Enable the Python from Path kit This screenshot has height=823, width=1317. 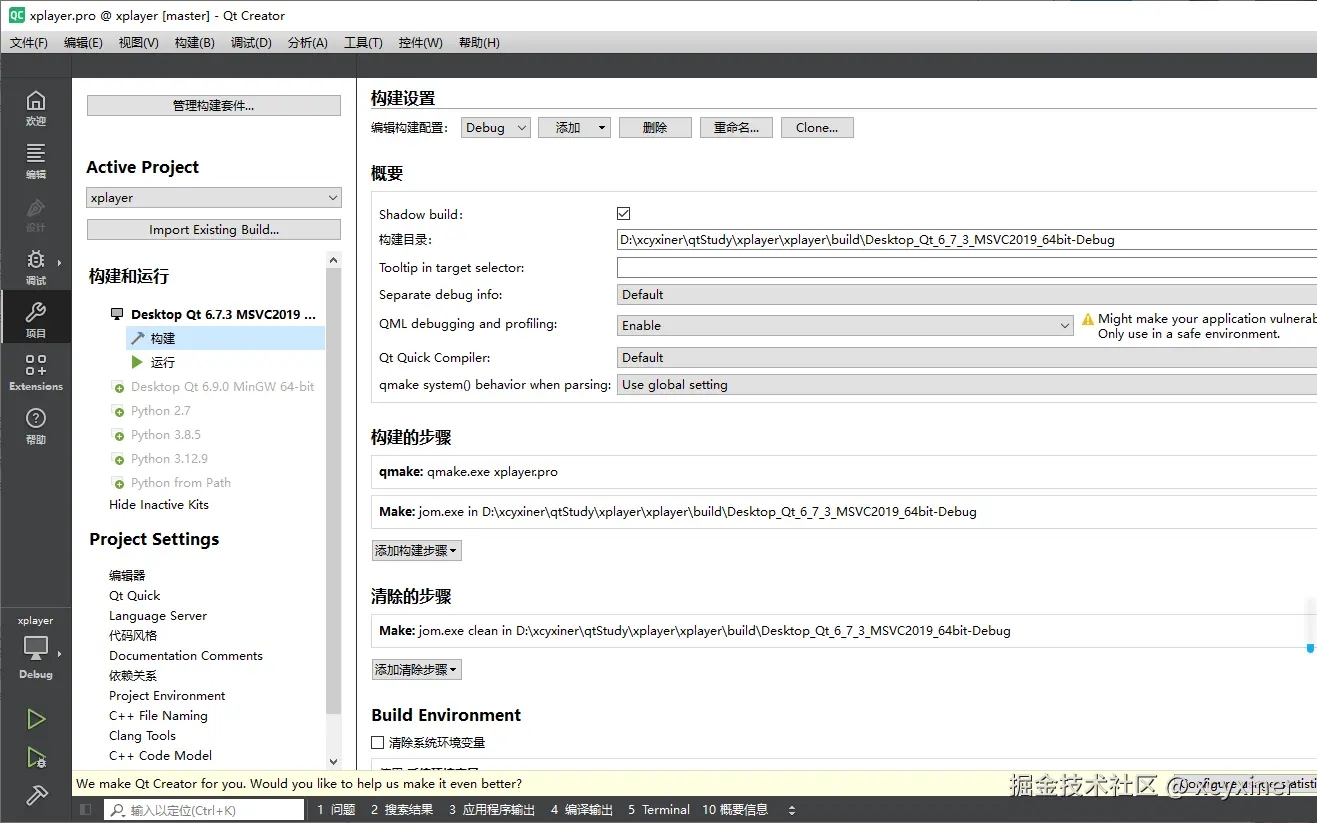coord(171,482)
